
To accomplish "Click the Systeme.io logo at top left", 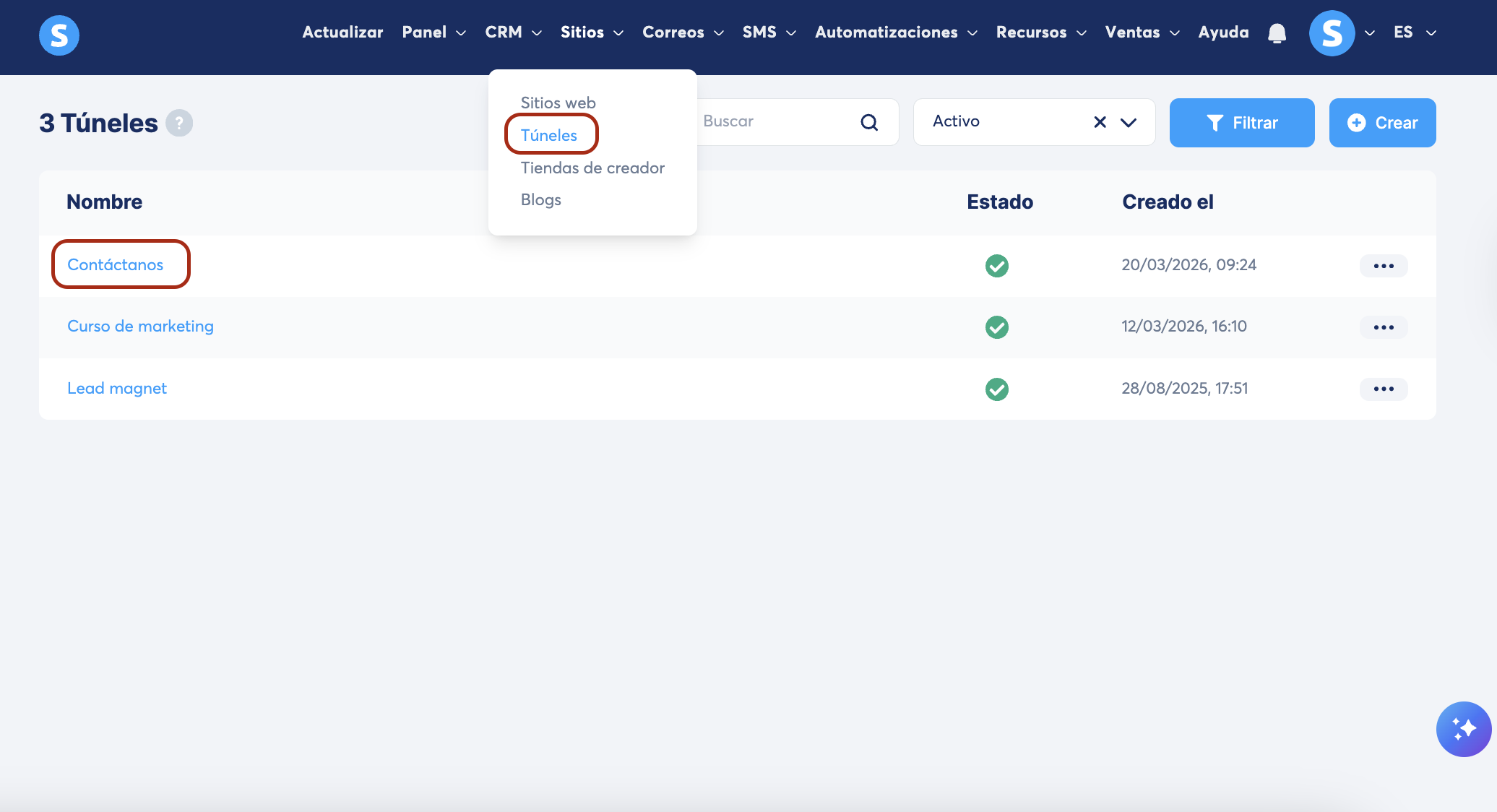I will coord(59,35).
